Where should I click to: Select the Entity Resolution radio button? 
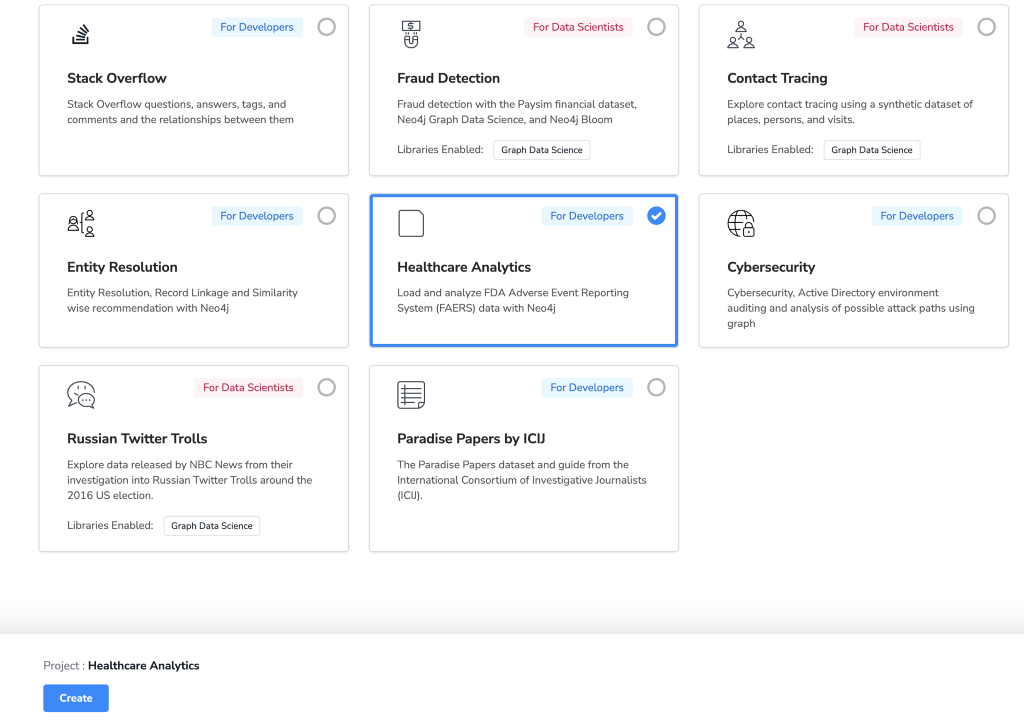(327, 216)
